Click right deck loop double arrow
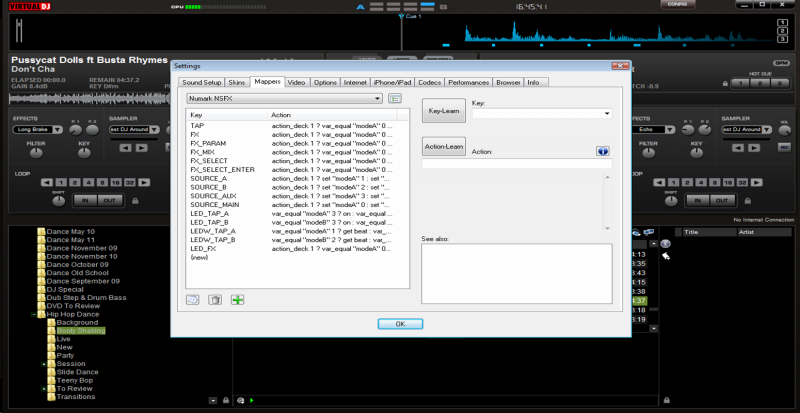This screenshot has width=800, height=413. pyautogui.click(x=756, y=182)
